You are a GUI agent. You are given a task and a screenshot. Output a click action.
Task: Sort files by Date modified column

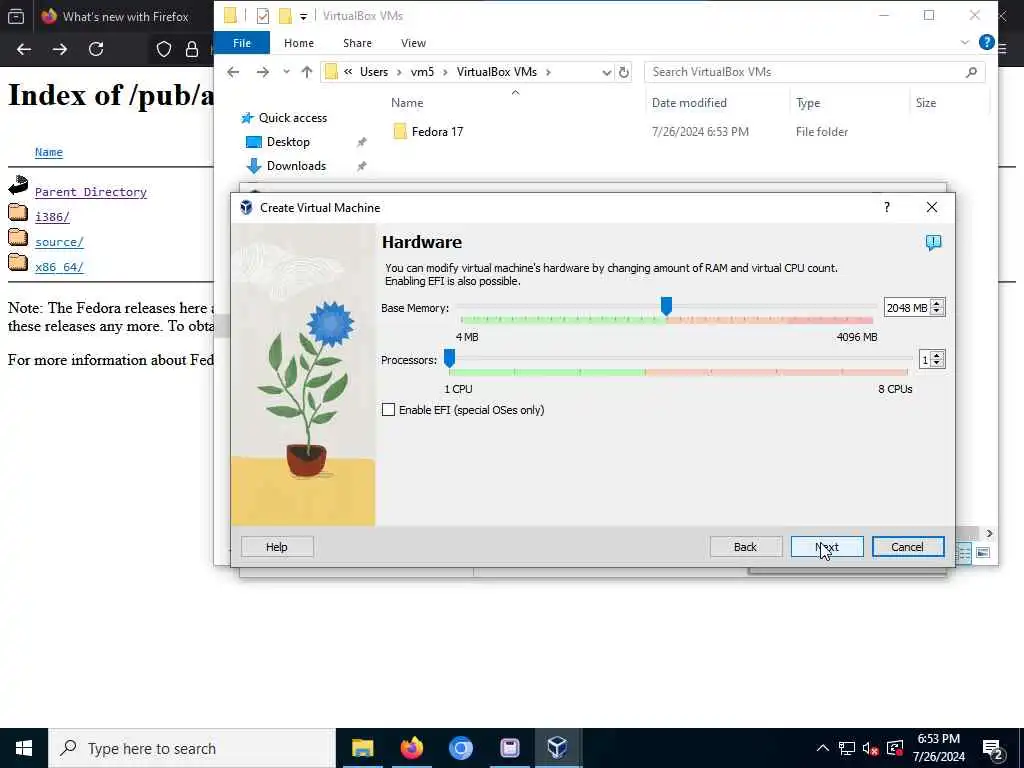(689, 103)
